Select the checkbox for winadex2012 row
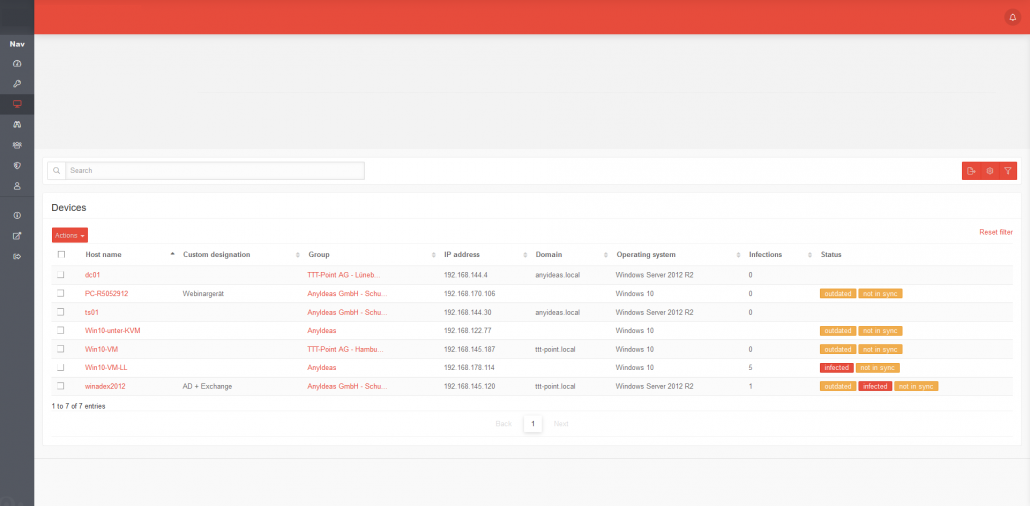The width and height of the screenshot is (1030, 506). click(61, 386)
